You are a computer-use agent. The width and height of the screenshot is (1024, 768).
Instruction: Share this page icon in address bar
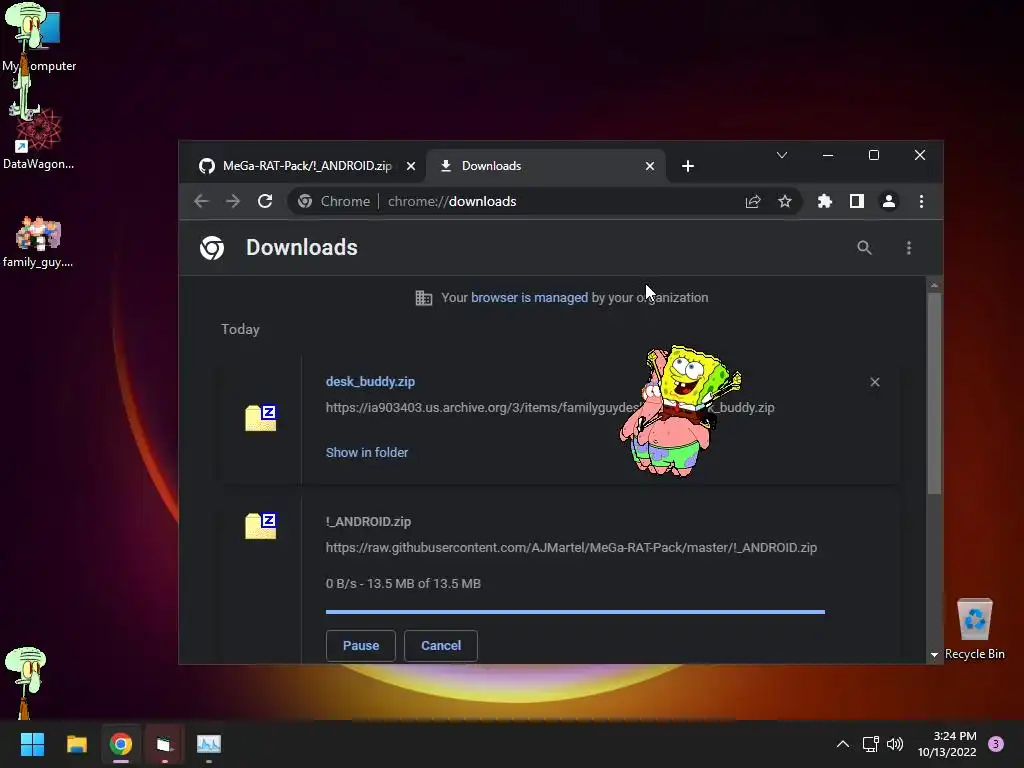pyautogui.click(x=753, y=201)
